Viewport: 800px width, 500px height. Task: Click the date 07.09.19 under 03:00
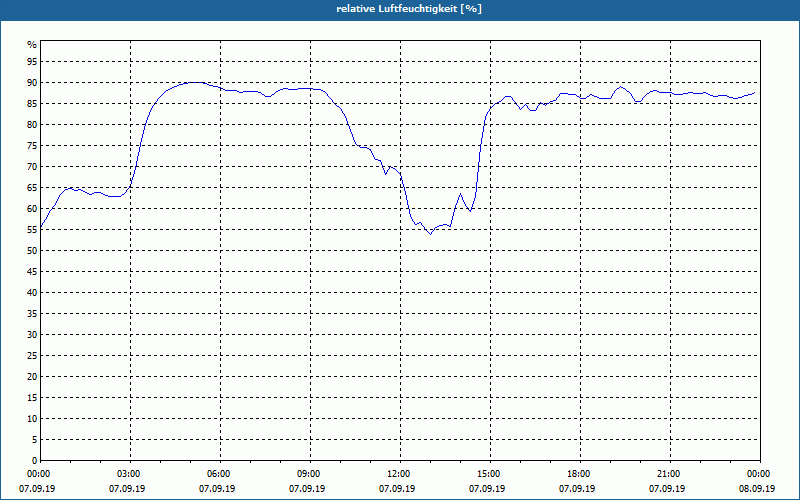pyautogui.click(x=127, y=489)
